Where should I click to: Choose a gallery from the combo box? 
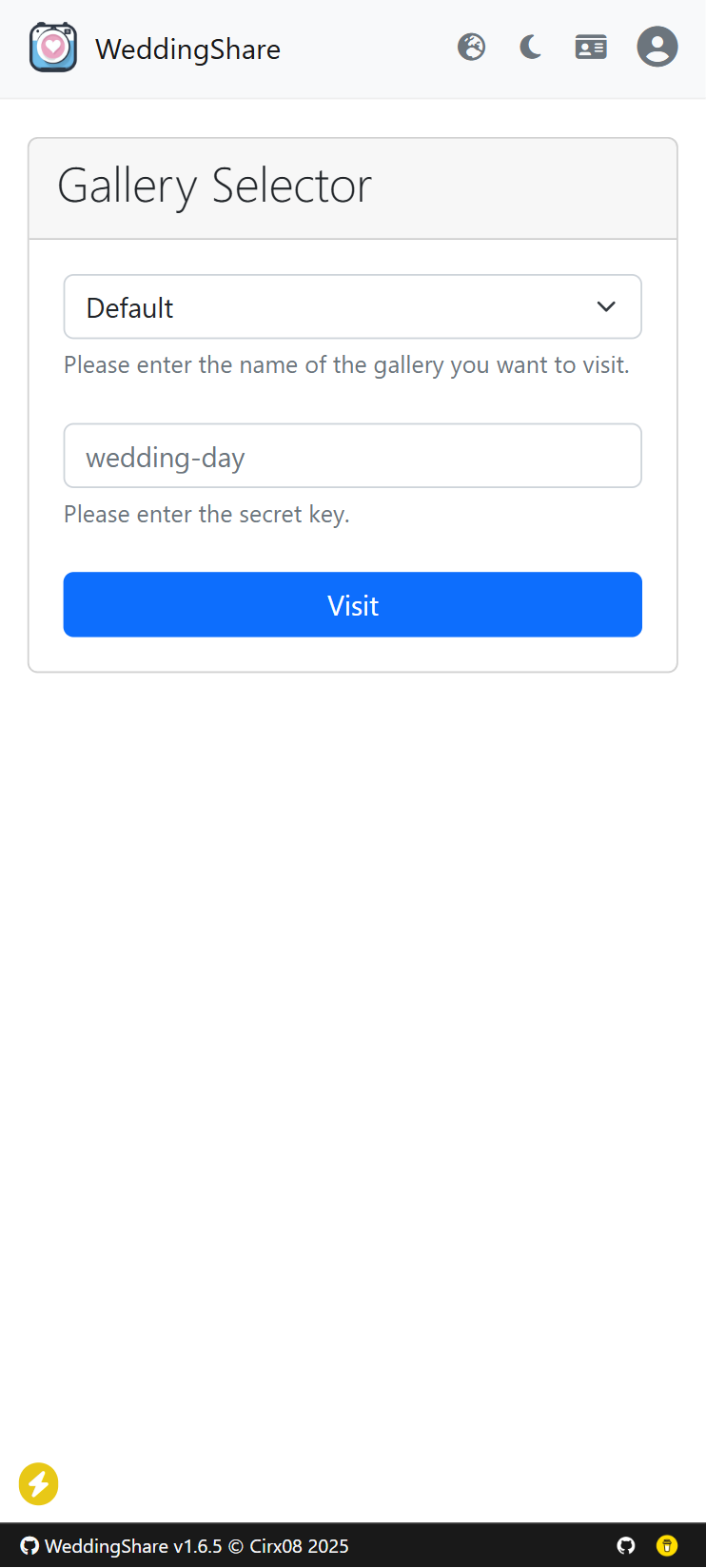(352, 306)
